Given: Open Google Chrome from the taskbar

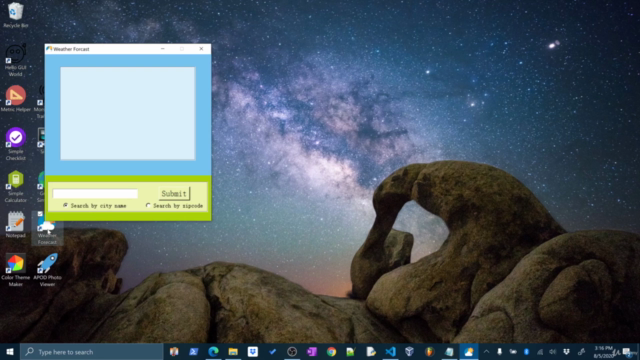Looking at the screenshot, I should coord(331,351).
